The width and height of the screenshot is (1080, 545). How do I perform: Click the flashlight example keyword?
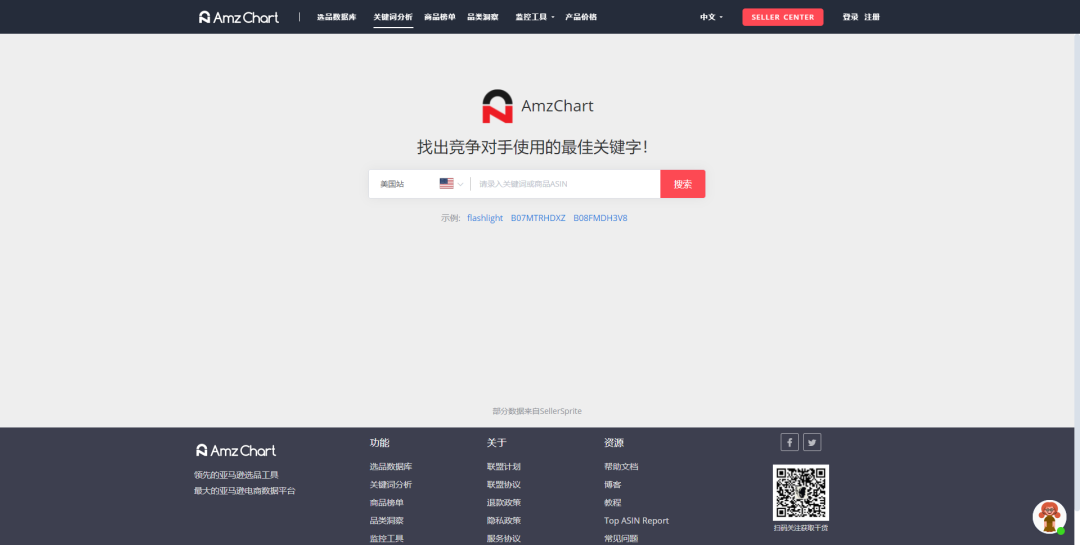[485, 218]
